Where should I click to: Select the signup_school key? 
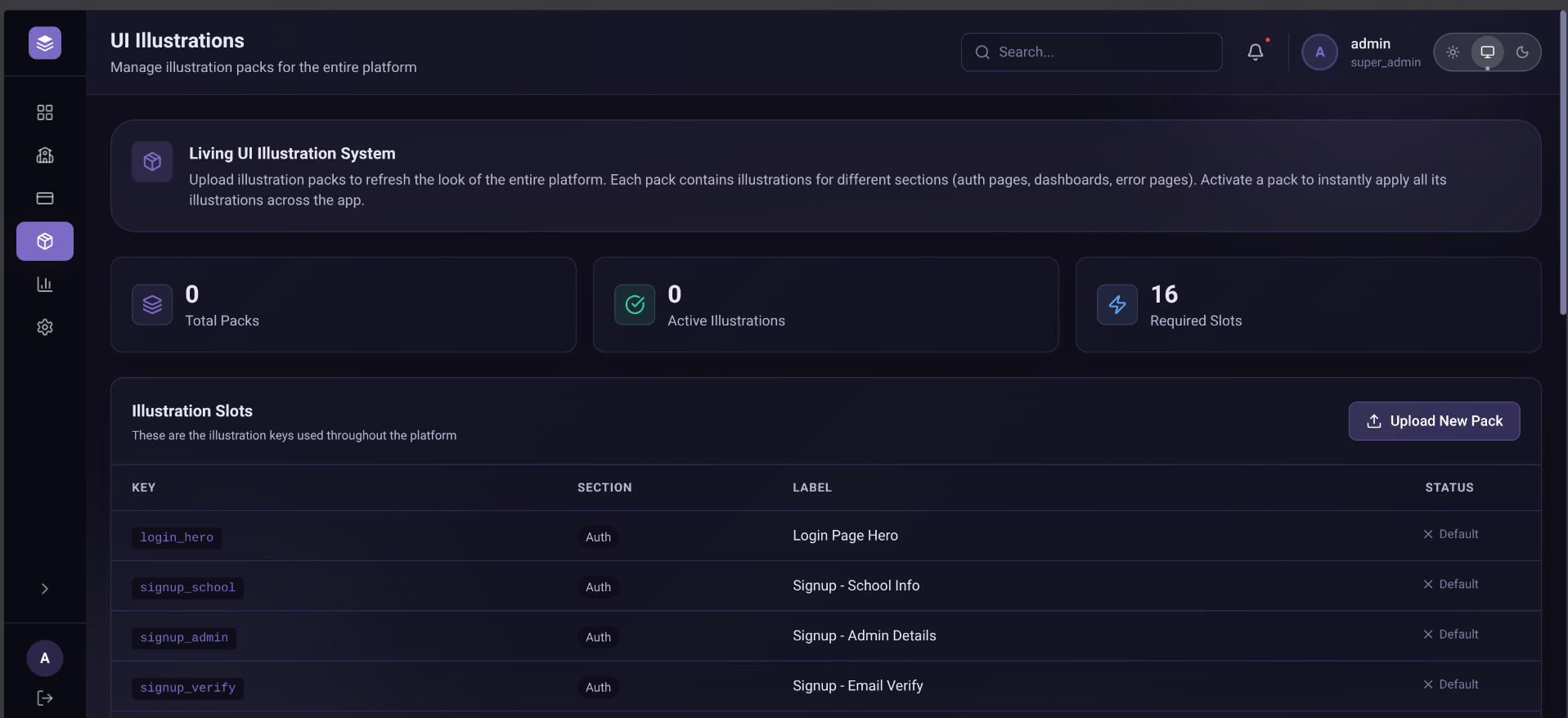[x=187, y=588]
